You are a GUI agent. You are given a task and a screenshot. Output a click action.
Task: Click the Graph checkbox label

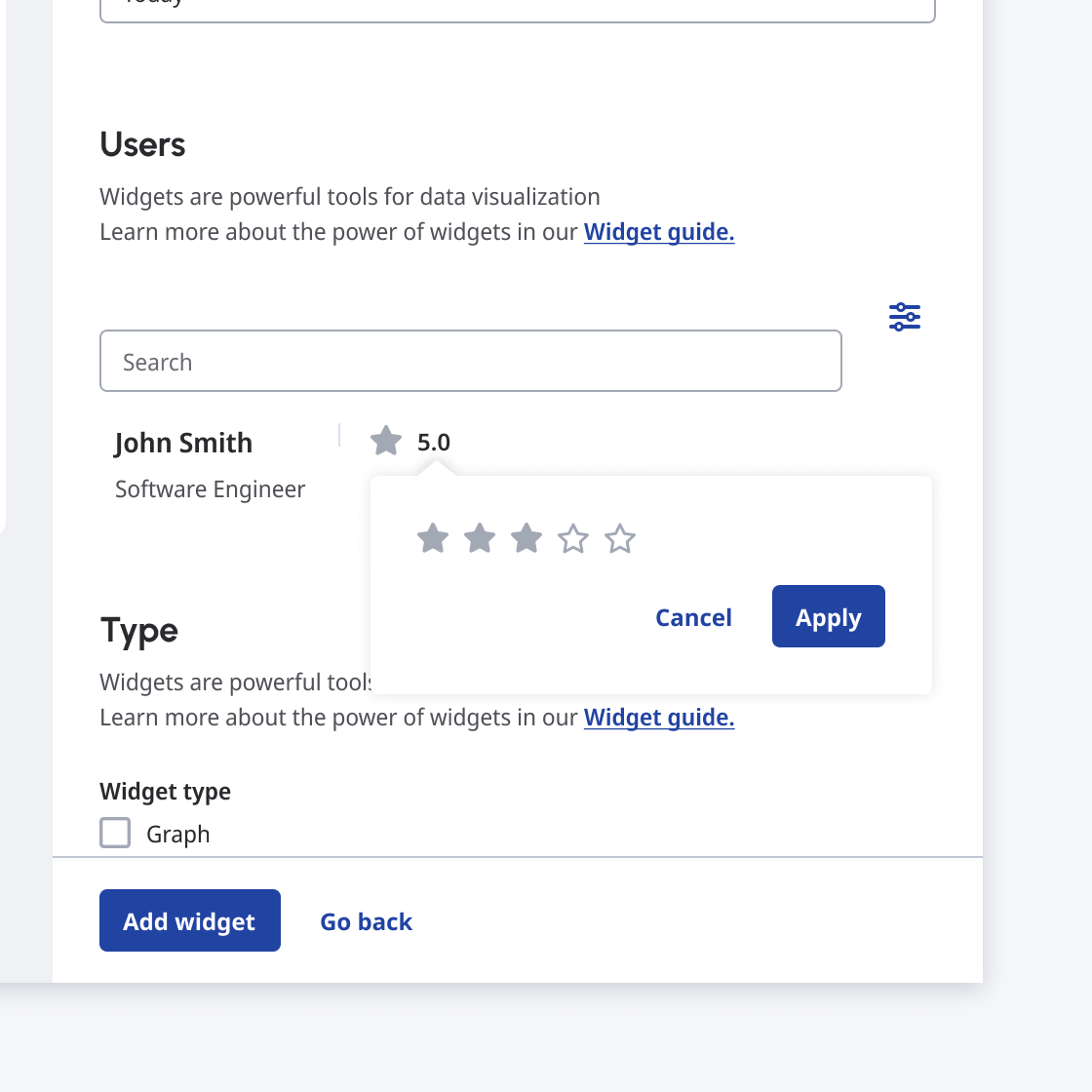pyautogui.click(x=177, y=835)
